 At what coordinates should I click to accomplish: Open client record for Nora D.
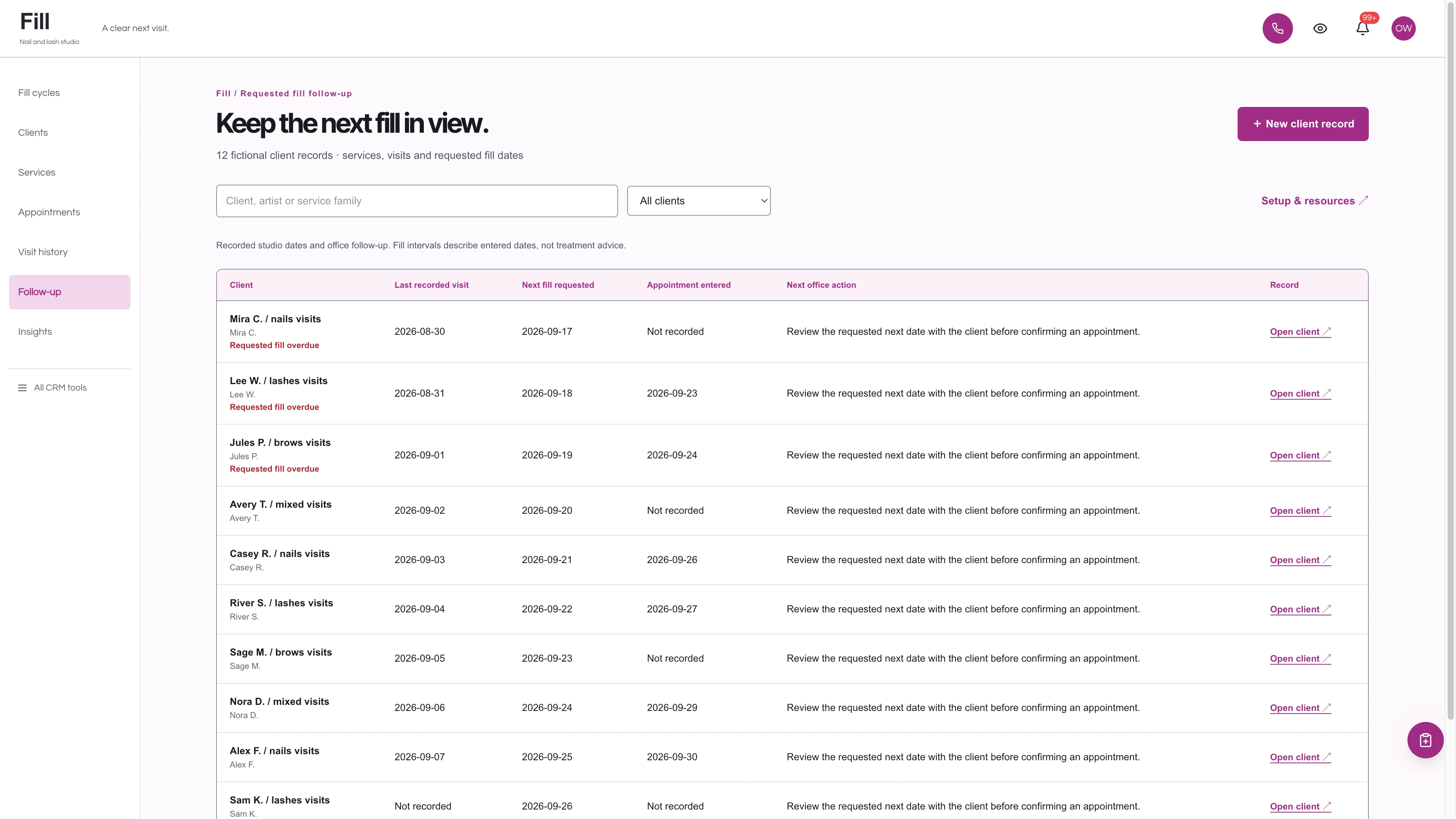(1300, 708)
